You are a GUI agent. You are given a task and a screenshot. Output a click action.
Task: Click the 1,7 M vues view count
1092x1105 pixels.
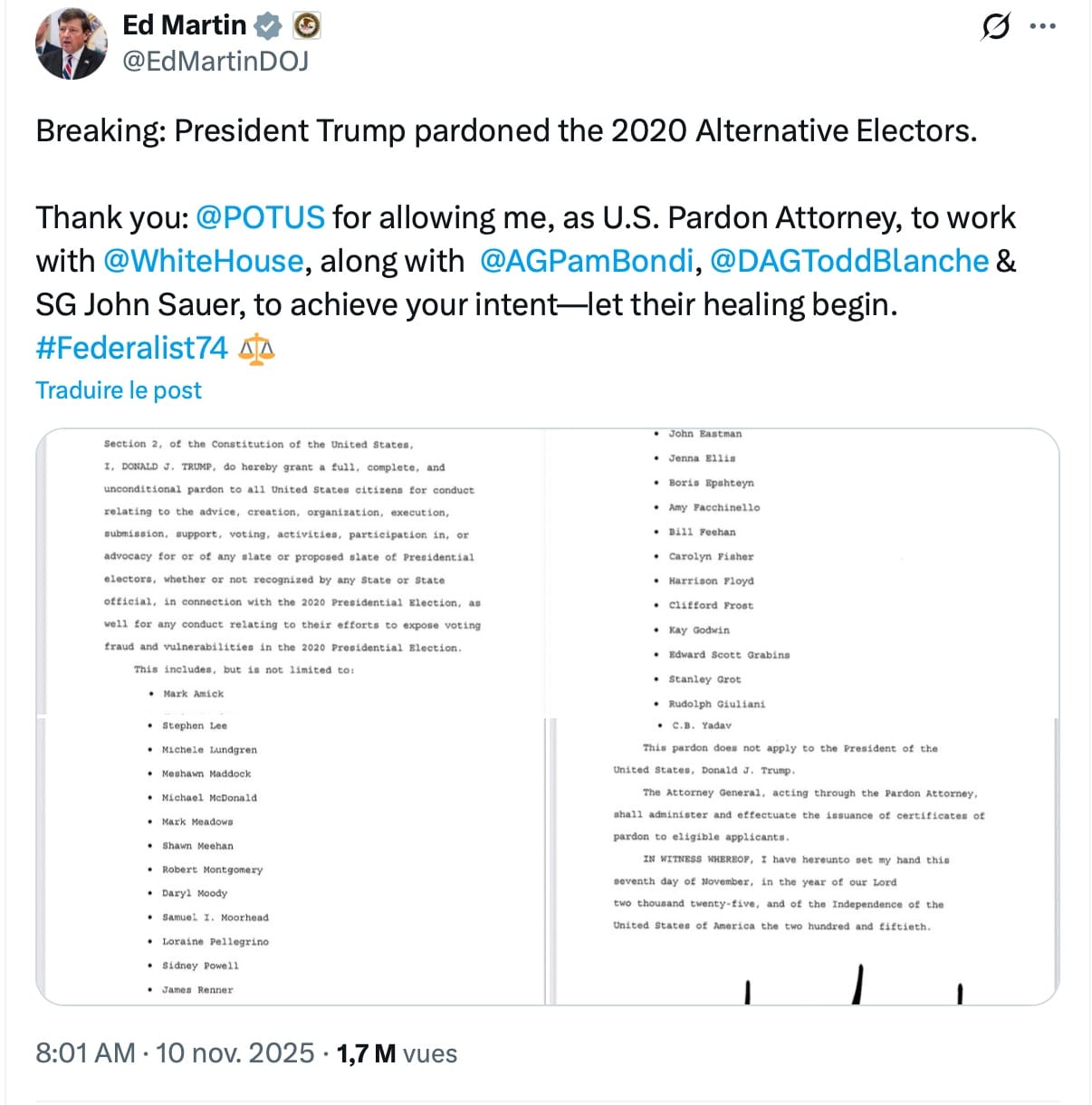click(397, 1053)
